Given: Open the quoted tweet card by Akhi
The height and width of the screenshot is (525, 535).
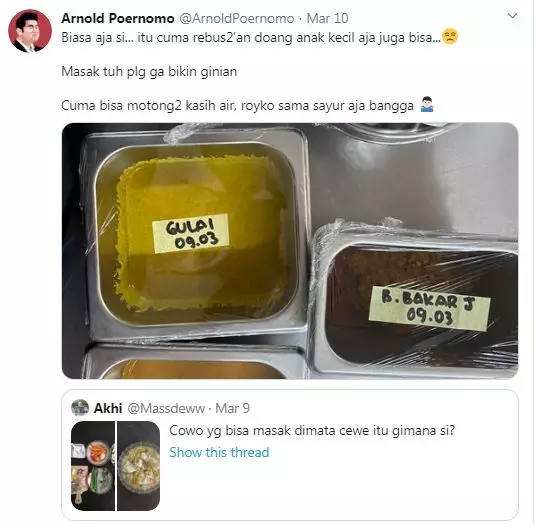Looking at the screenshot, I should coord(290,455).
